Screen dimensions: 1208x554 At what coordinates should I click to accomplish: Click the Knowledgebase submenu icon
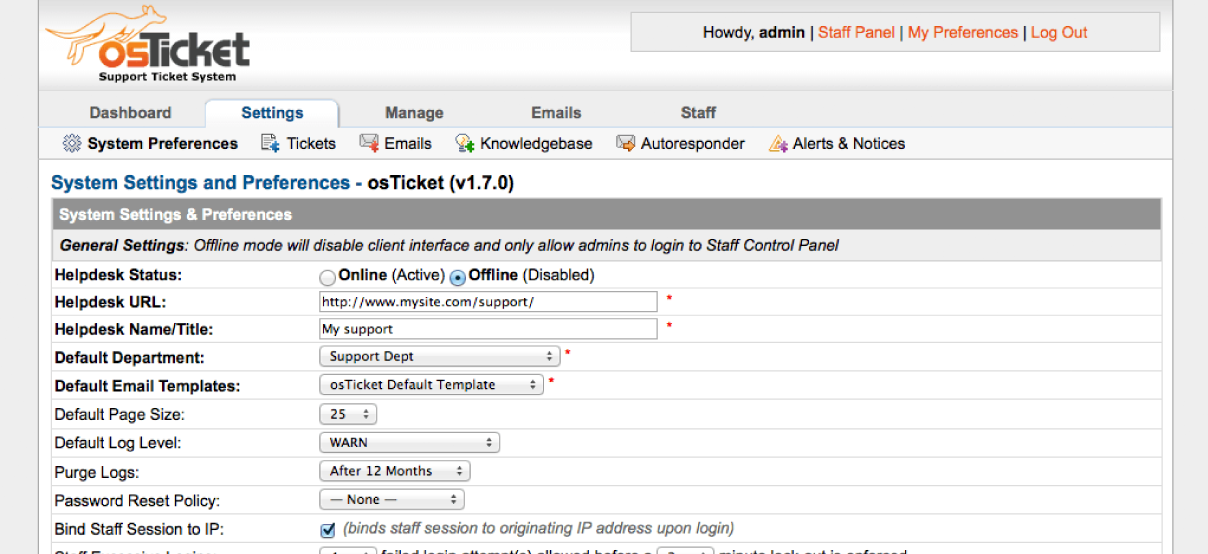465,144
